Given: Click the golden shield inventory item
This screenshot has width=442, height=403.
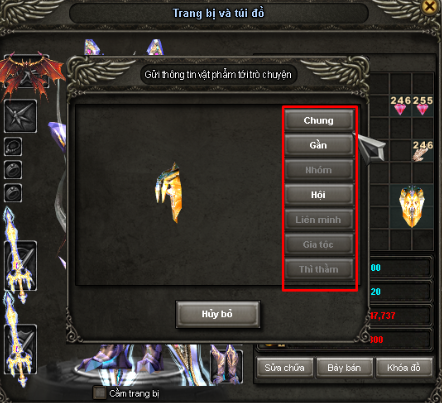Looking at the screenshot, I should tap(412, 207).
